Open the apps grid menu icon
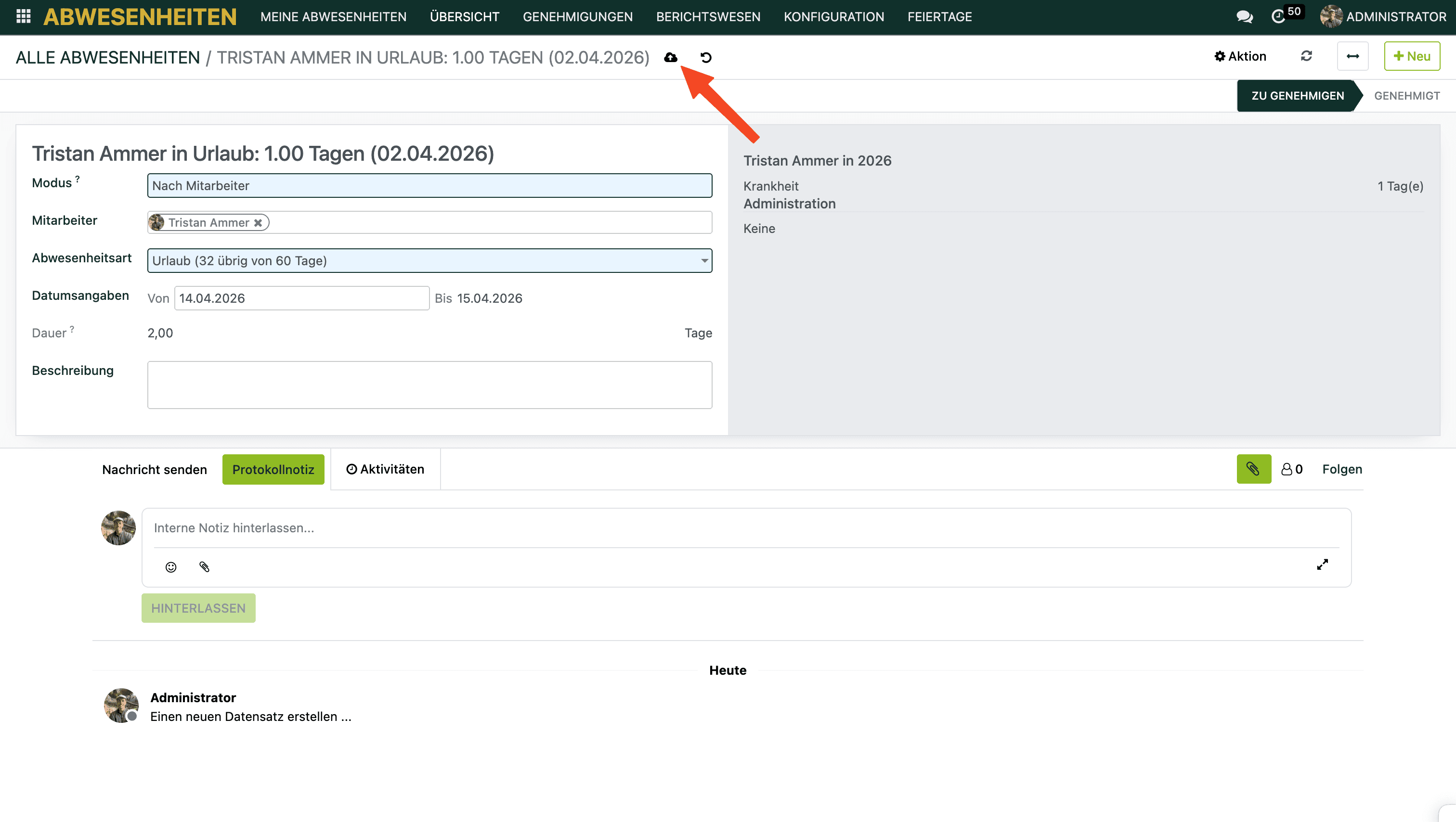The width and height of the screenshot is (1456, 822). coord(23,16)
